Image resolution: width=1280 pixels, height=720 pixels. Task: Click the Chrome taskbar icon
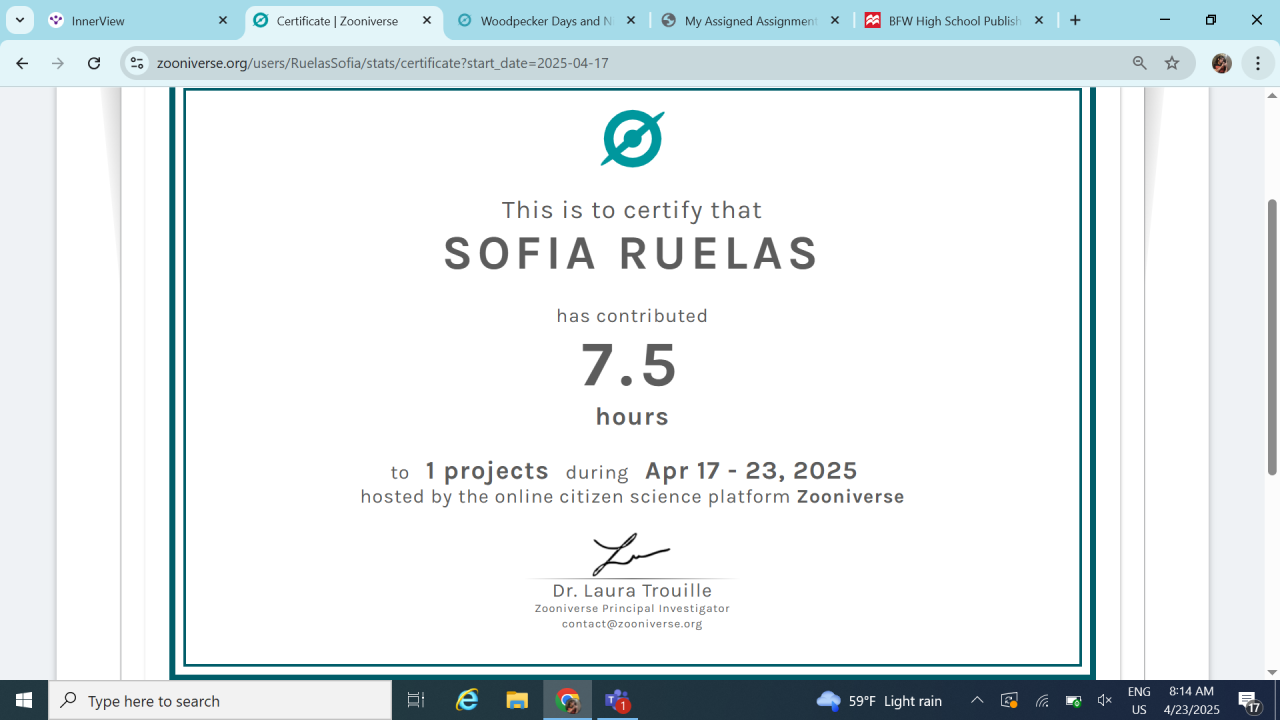click(x=567, y=700)
